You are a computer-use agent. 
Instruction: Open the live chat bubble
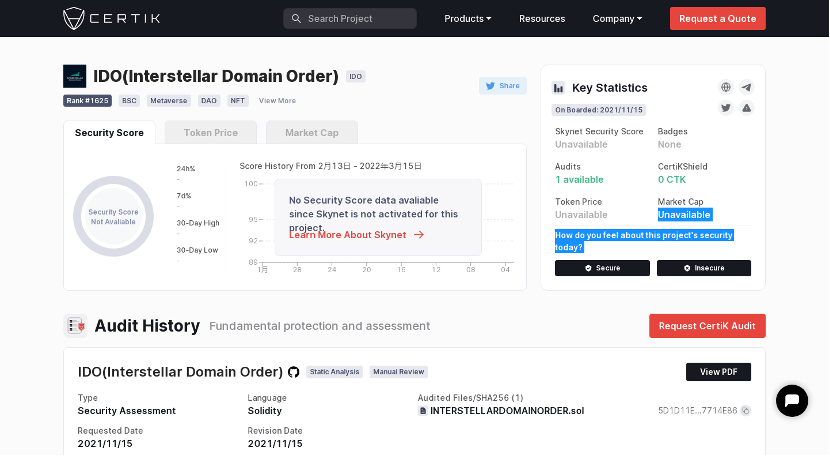(792, 401)
